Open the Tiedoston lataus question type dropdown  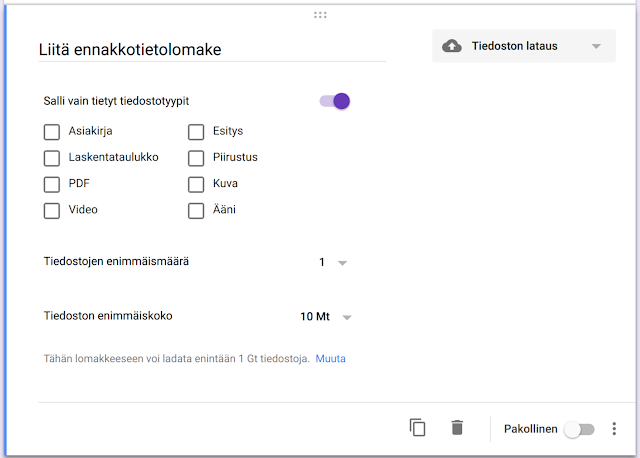point(523,46)
